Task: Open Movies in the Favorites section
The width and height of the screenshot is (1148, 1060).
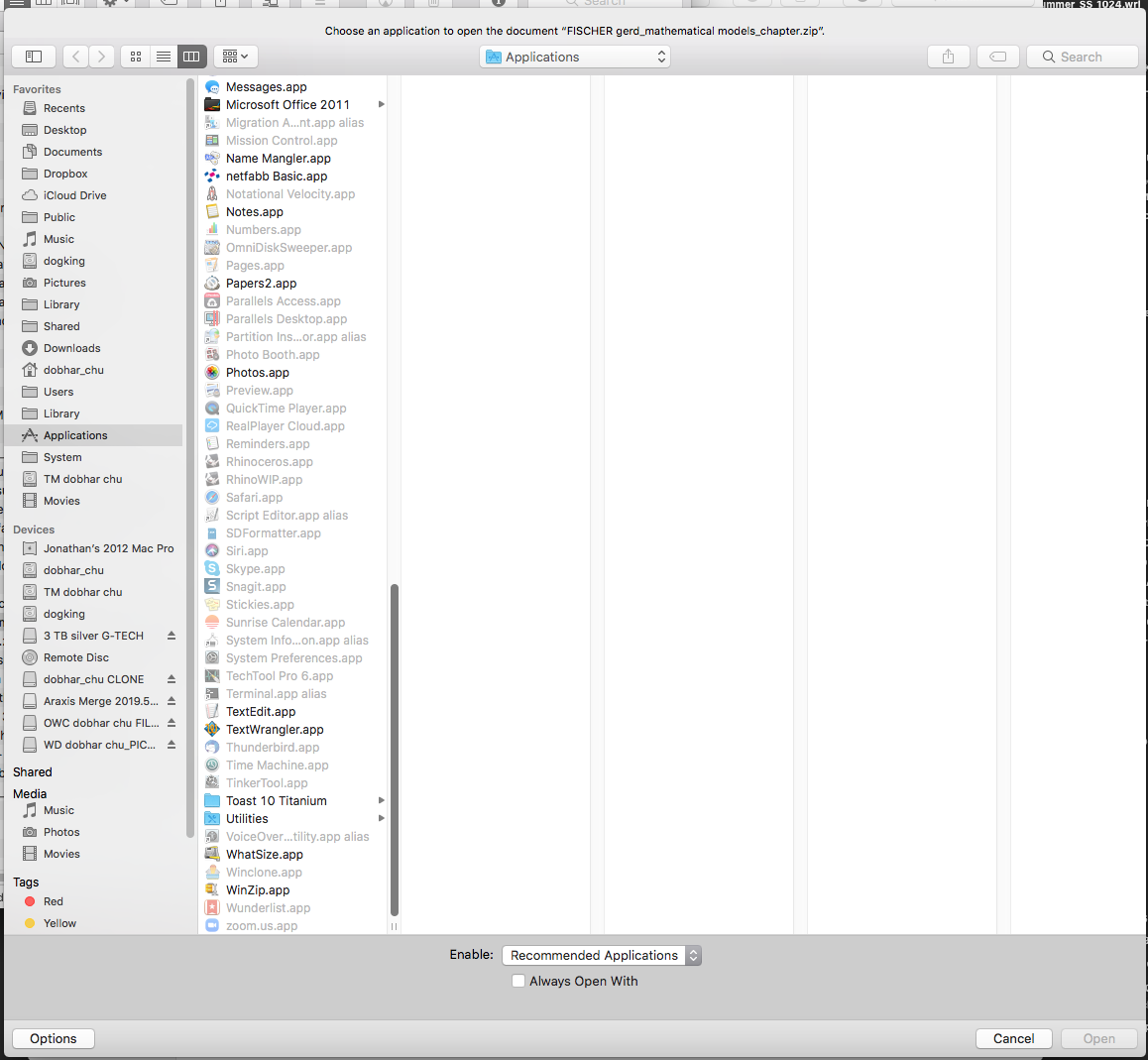Action: (61, 501)
